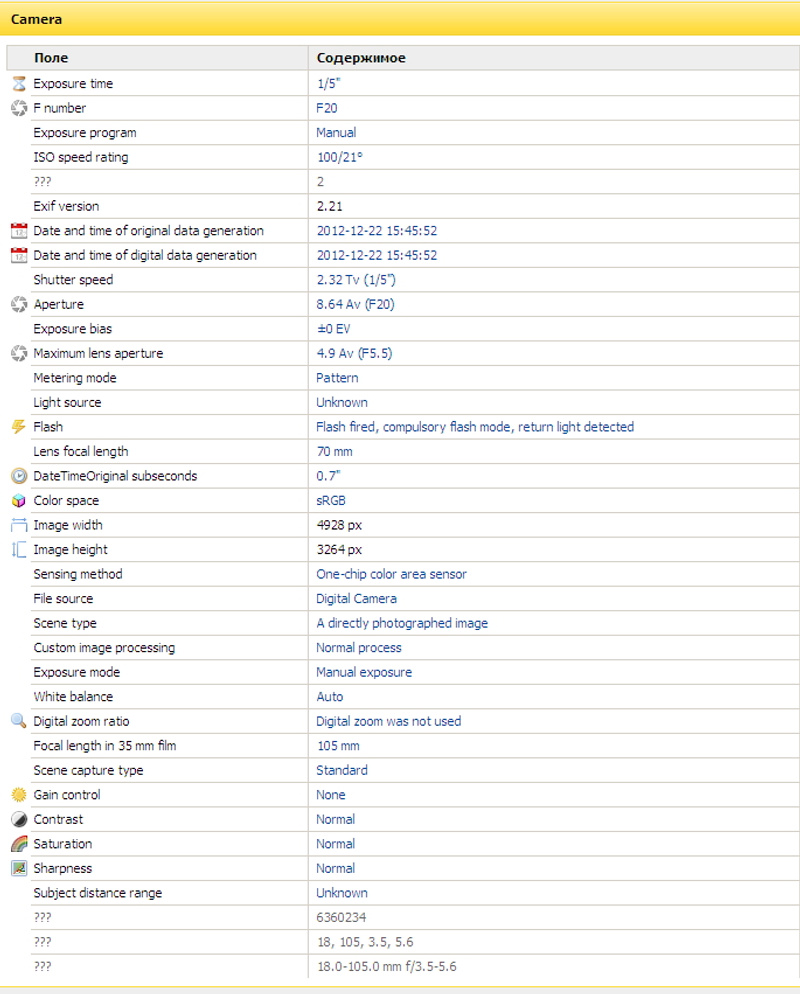Click the hourglass icon beside Exposure time
Viewport: 800px width, 994px height.
point(18,84)
